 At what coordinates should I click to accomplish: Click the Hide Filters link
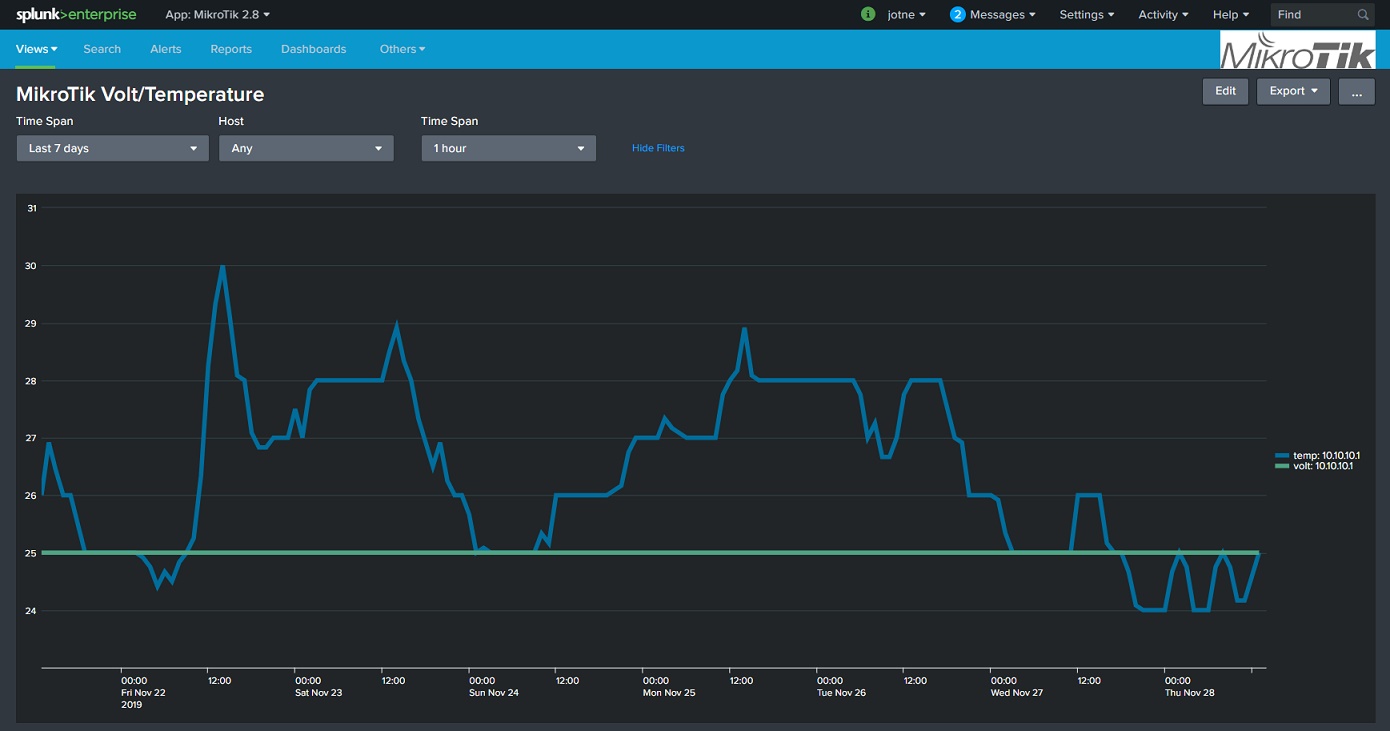coord(658,148)
